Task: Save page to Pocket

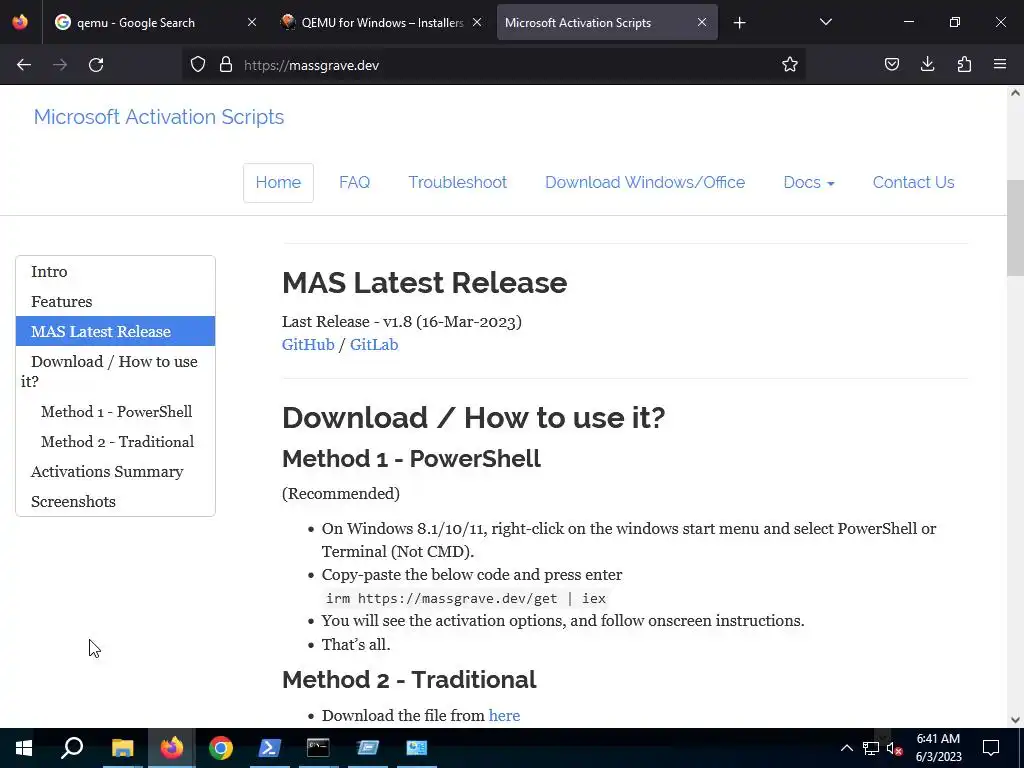Action: (891, 65)
